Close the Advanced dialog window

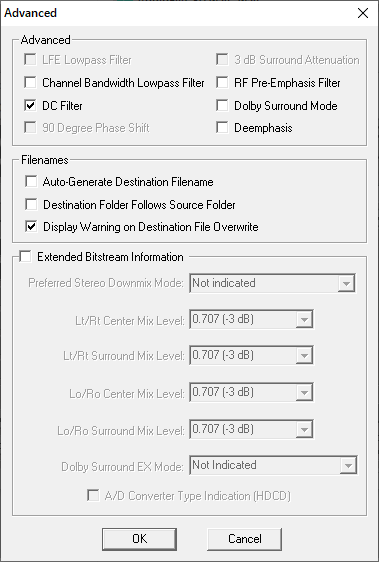coord(363,13)
